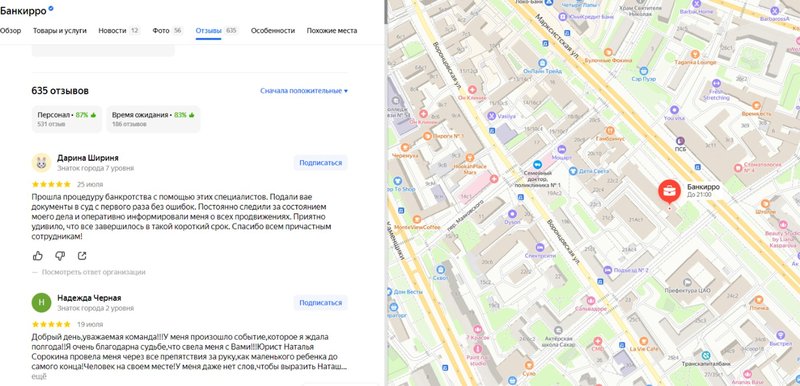
Task: Click the HookahPlace Mars marker
Action: point(470,158)
